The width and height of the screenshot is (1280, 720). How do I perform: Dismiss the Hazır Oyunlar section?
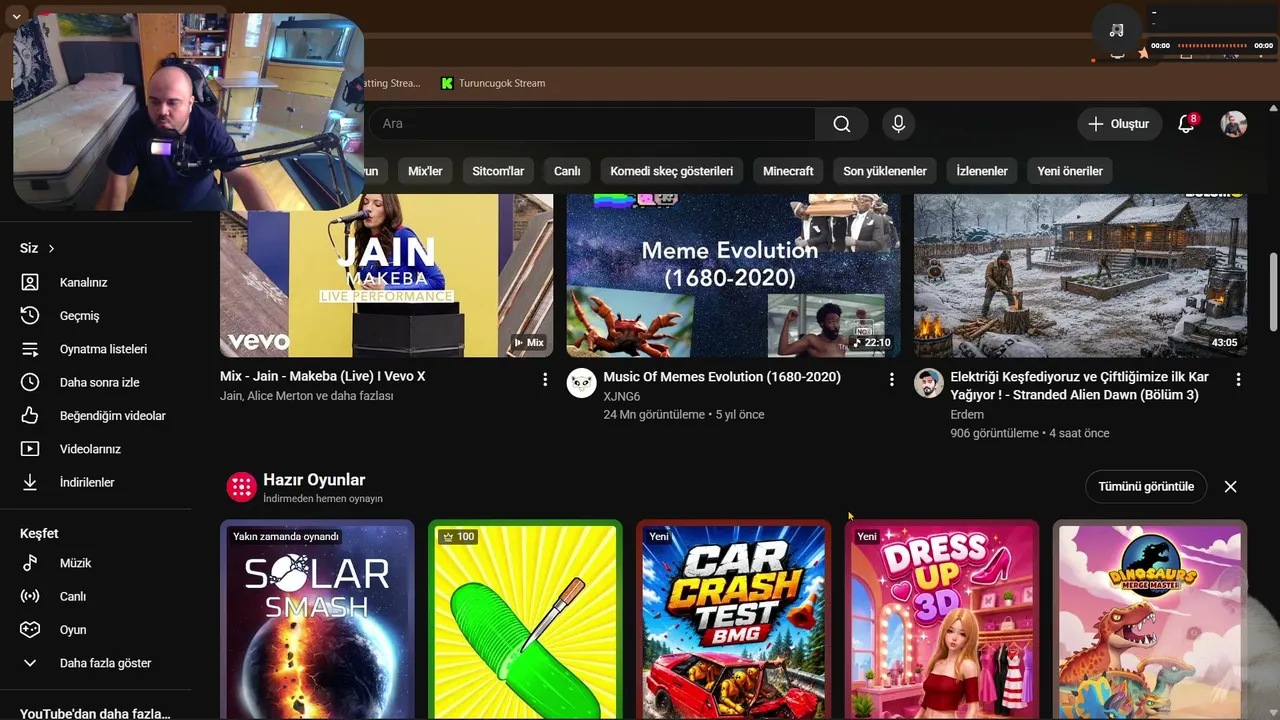(x=1230, y=487)
